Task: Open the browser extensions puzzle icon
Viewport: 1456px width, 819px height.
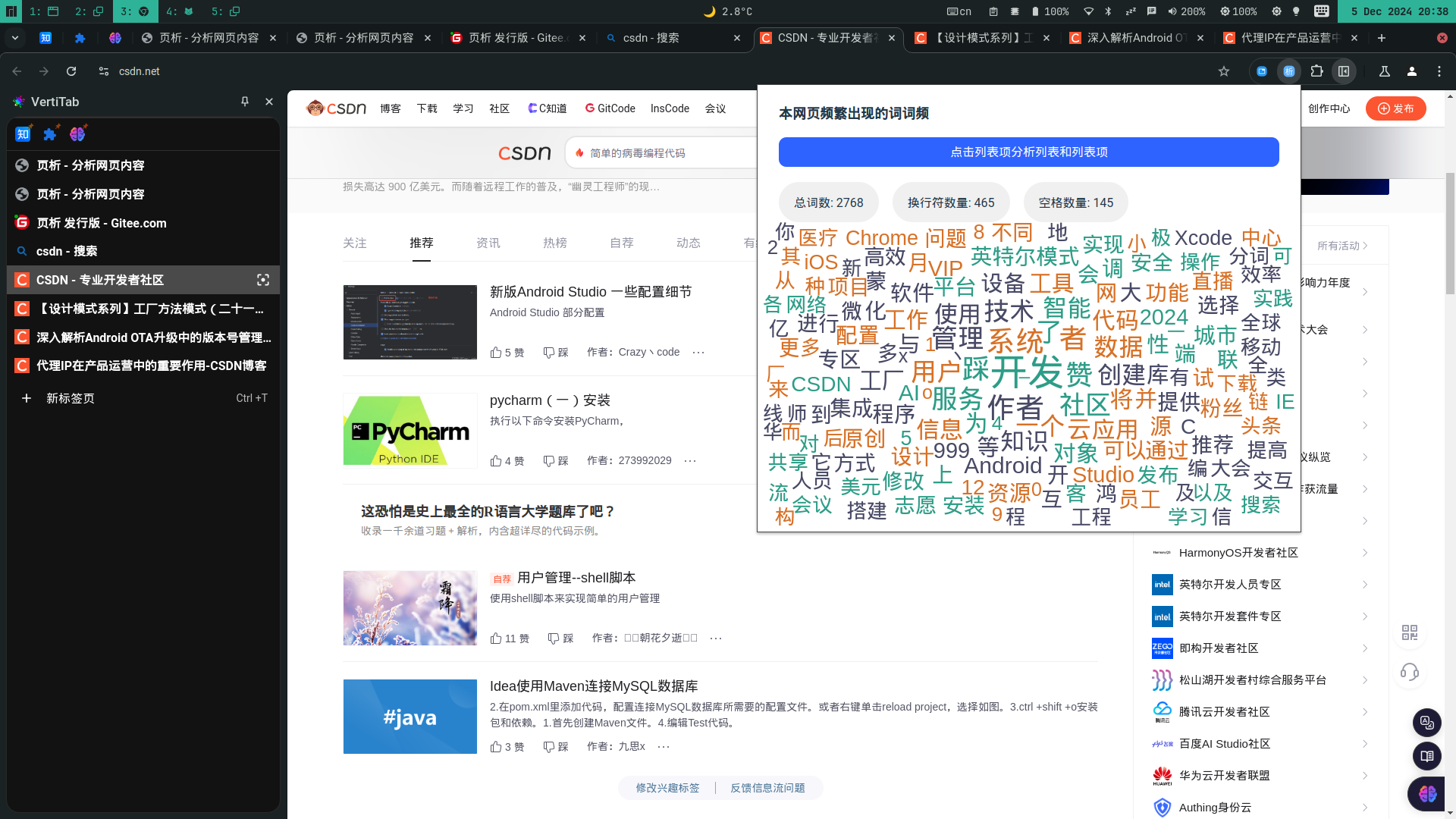Action: coord(1316,71)
